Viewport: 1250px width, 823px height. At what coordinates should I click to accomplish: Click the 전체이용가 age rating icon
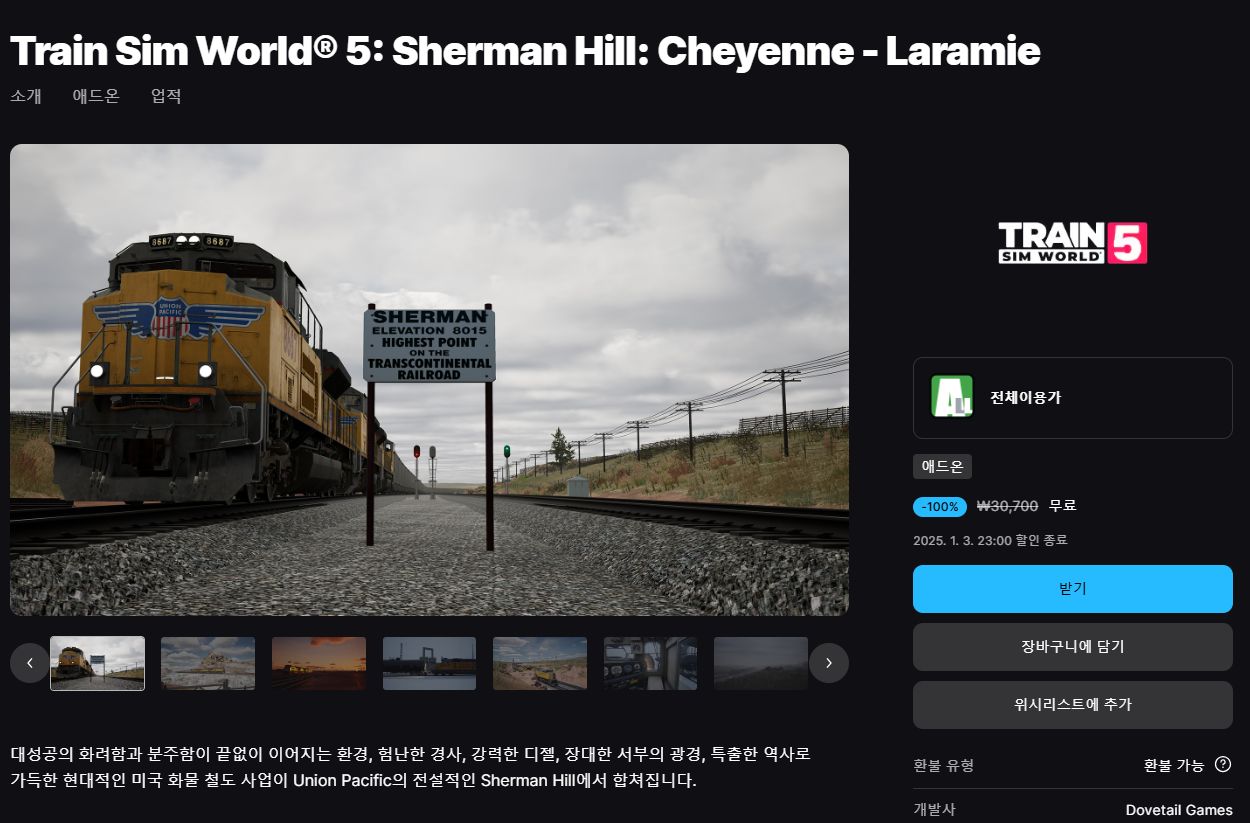pyautogui.click(x=952, y=397)
